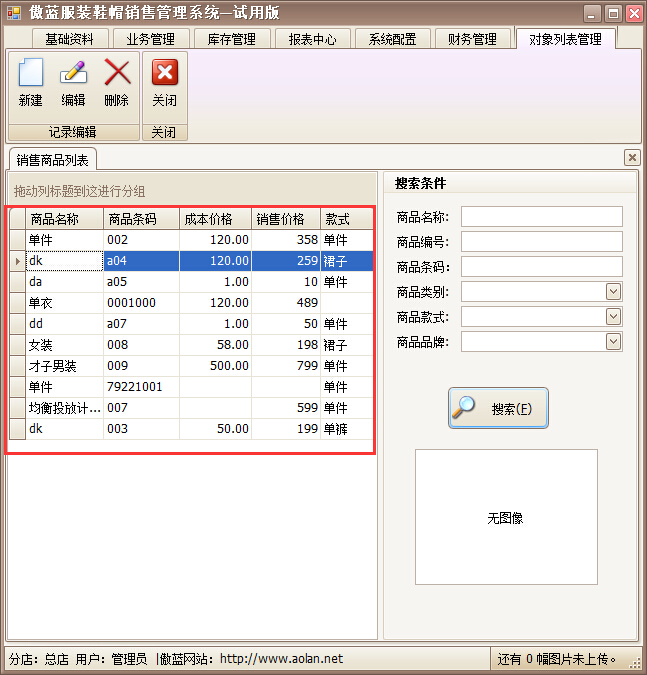
Task: Sort by the 款式 column header
Action: click(x=347, y=219)
